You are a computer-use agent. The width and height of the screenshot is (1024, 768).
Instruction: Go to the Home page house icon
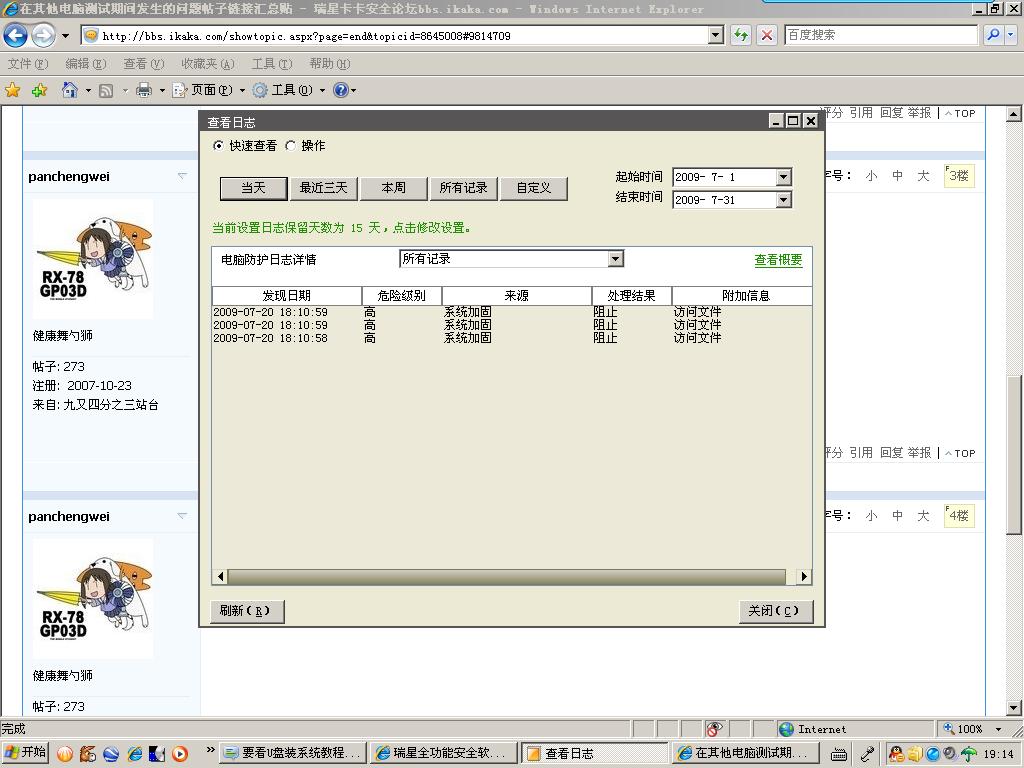pos(70,90)
